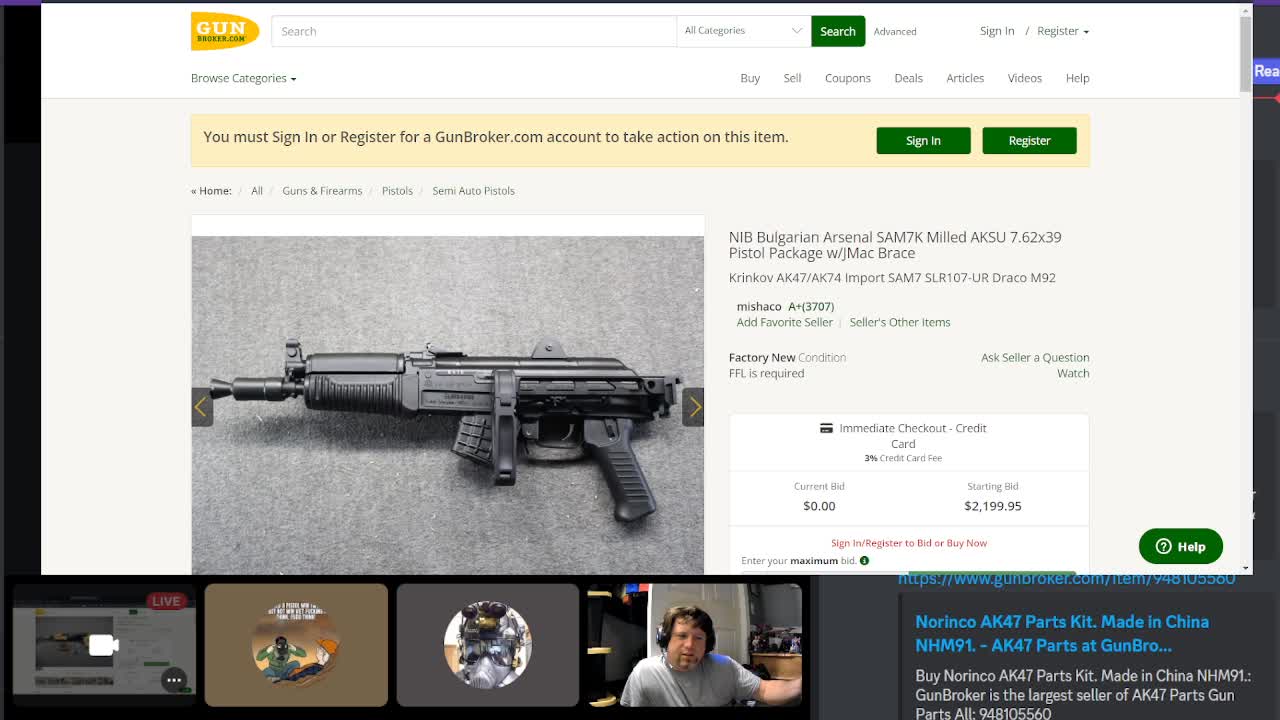Click the credit card icon by Immediate Checkout
Viewport: 1280px width, 720px height.
[826, 428]
